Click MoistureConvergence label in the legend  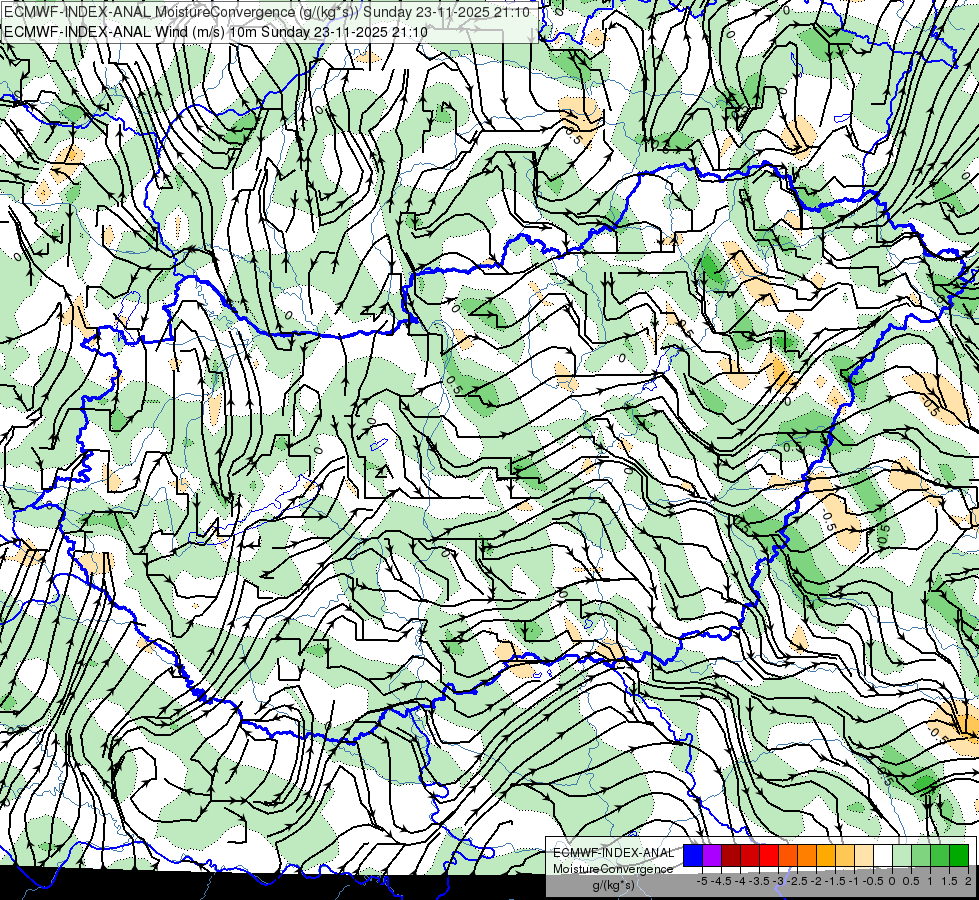(613, 869)
